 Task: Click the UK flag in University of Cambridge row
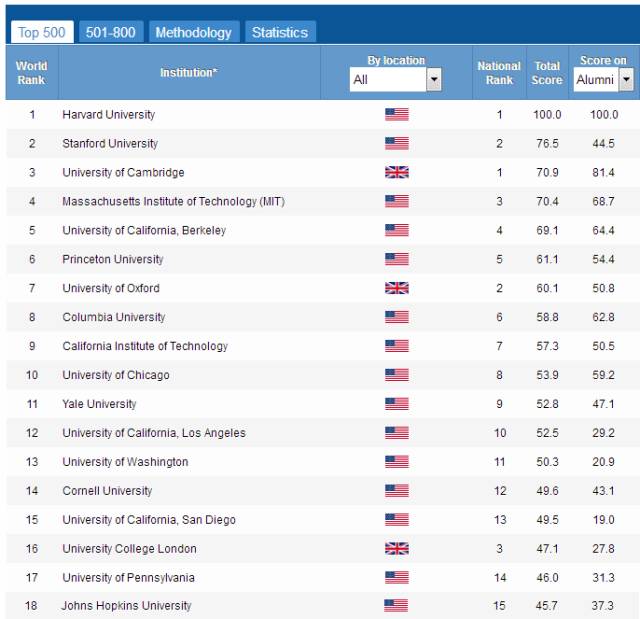[x=397, y=173]
